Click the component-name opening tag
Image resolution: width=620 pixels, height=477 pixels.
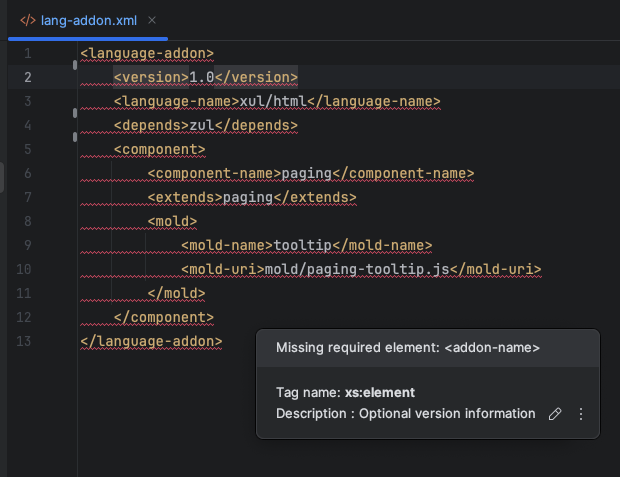213,173
